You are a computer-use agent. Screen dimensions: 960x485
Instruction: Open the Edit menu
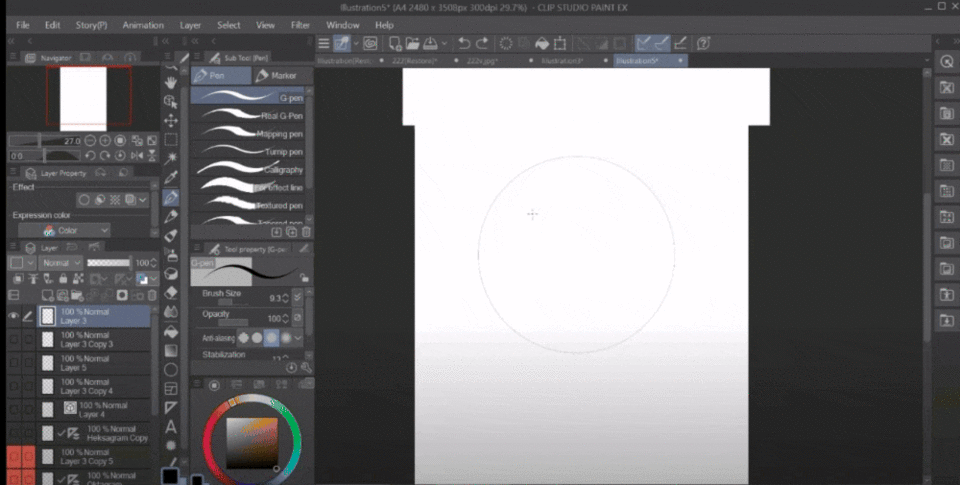[53, 25]
